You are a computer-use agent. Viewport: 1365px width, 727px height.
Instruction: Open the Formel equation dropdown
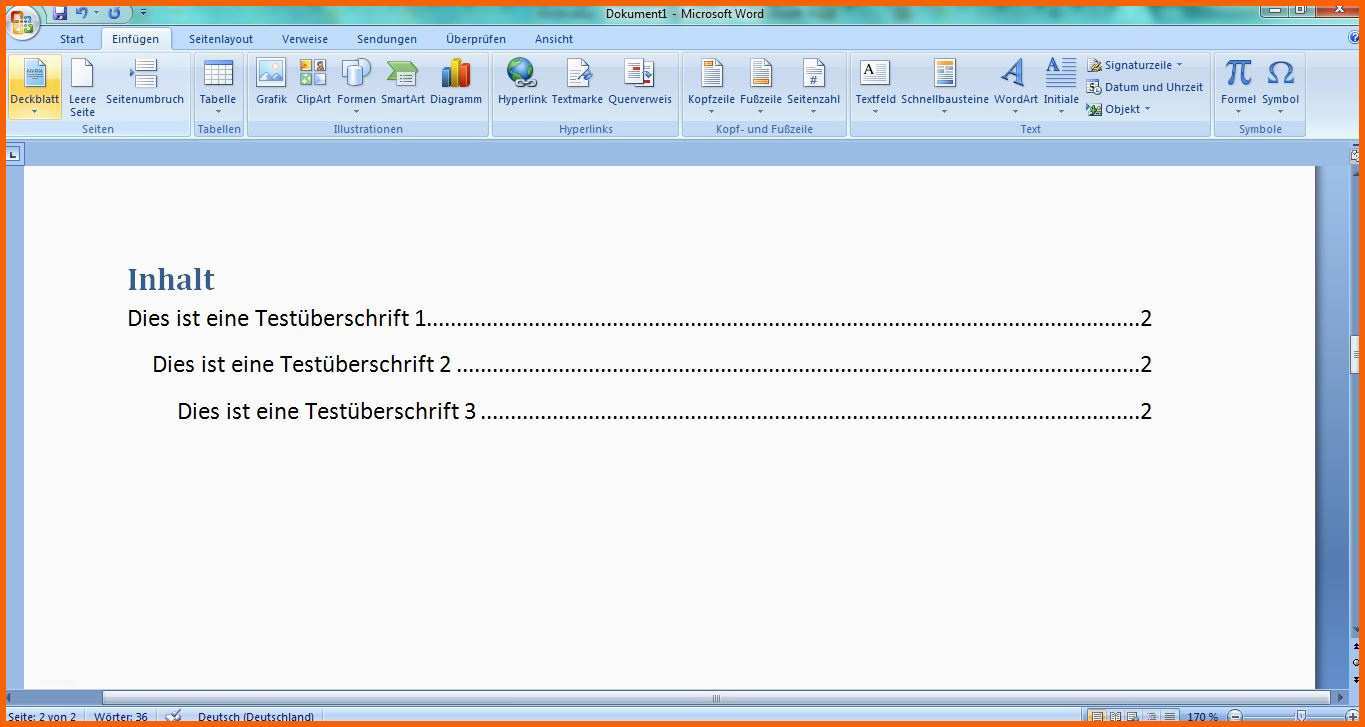1238,87
